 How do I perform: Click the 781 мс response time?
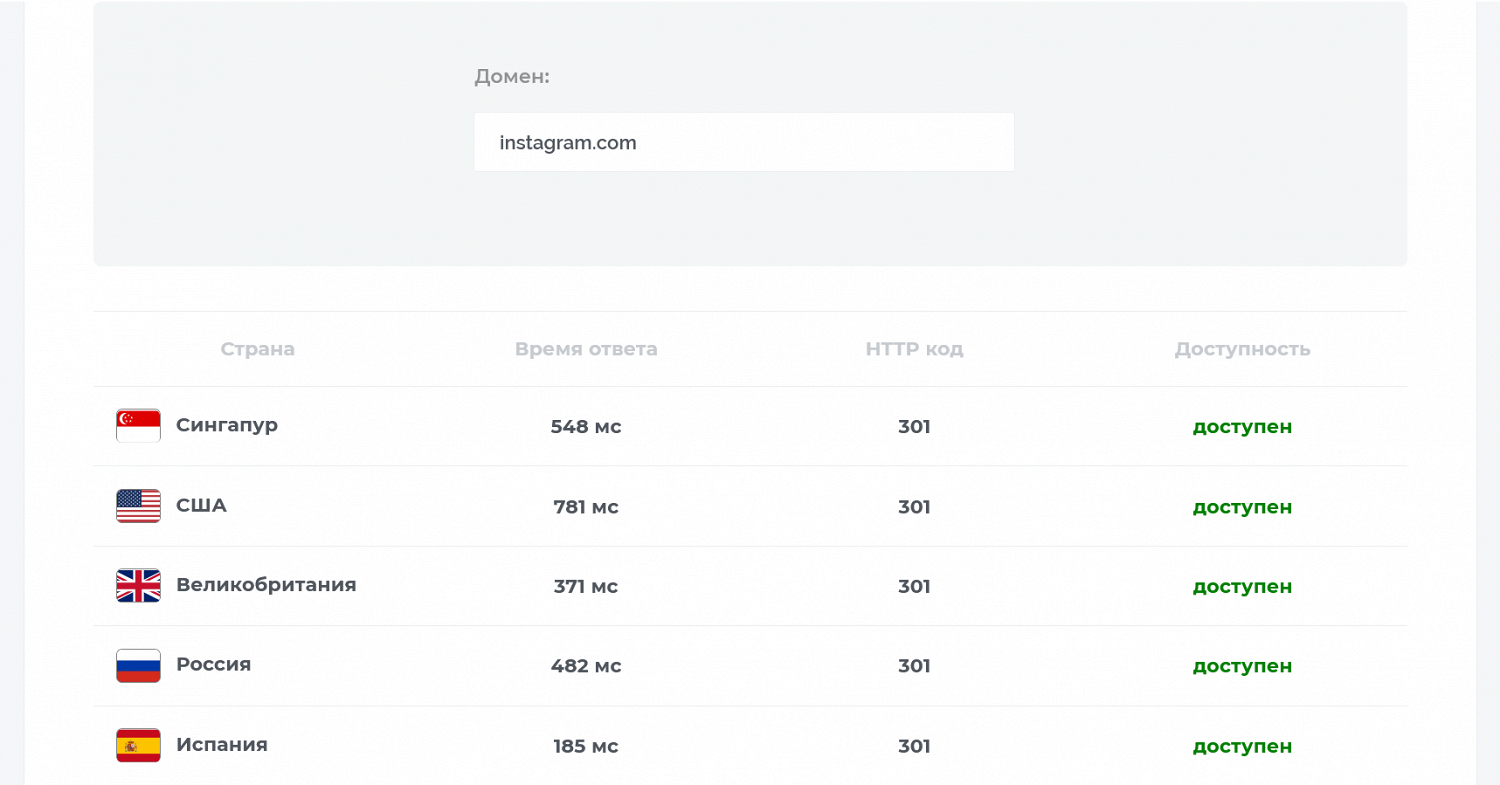click(x=586, y=507)
